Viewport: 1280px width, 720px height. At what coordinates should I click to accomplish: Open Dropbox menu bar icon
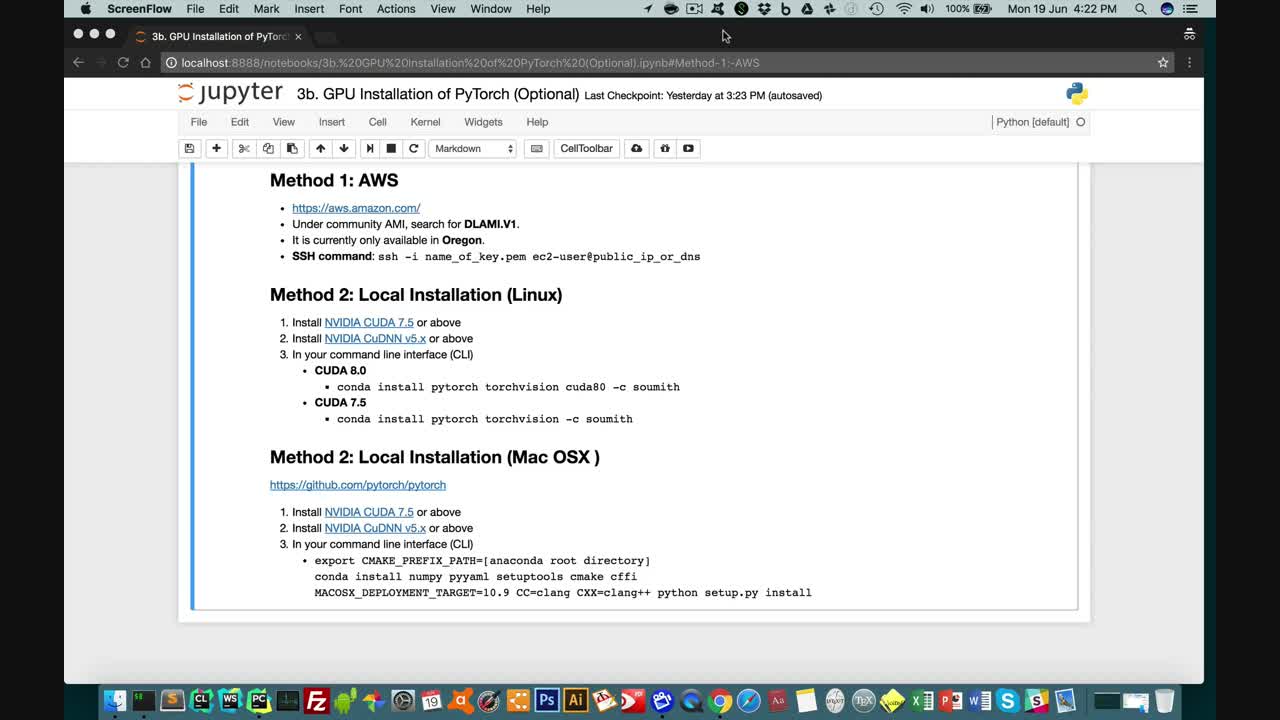(764, 9)
